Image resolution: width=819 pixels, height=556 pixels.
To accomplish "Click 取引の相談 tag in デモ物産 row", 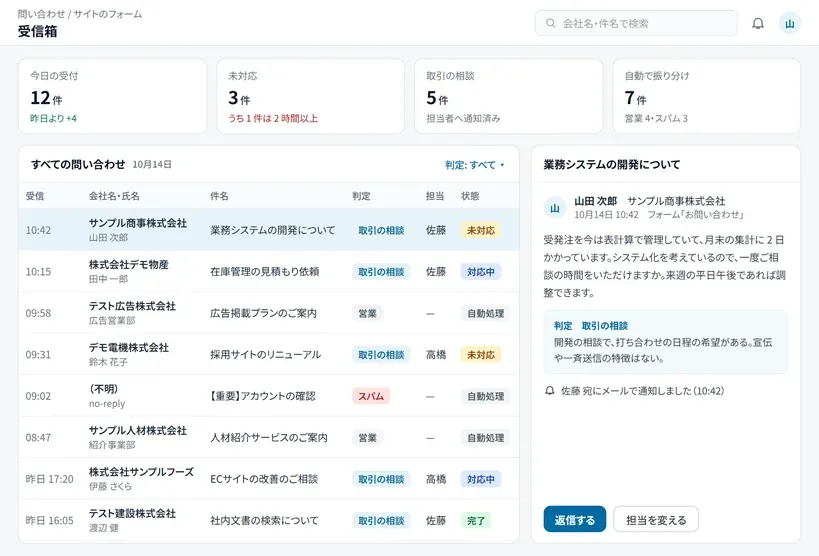I will 381,272.
